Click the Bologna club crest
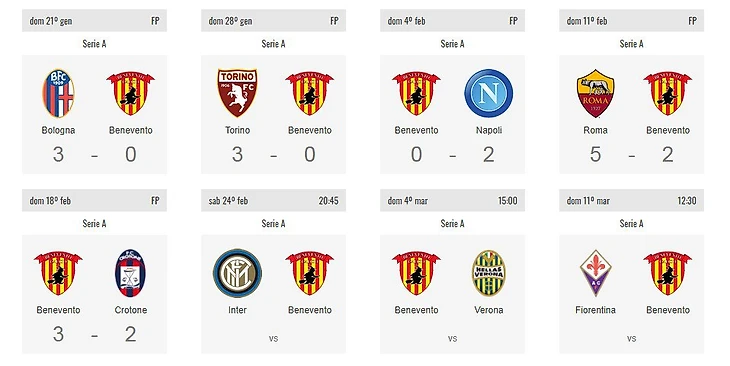Screen dimensions: 730x366 58,93
